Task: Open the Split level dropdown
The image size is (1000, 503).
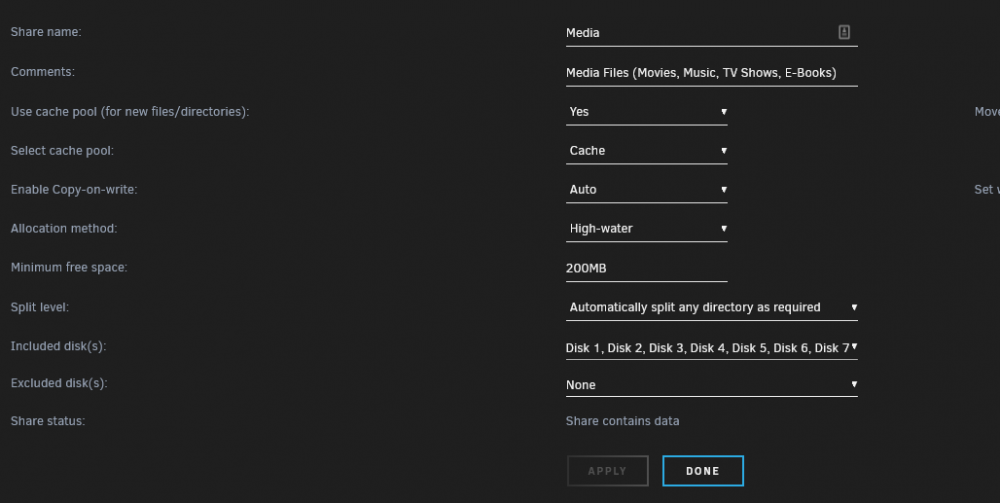Action: point(711,307)
